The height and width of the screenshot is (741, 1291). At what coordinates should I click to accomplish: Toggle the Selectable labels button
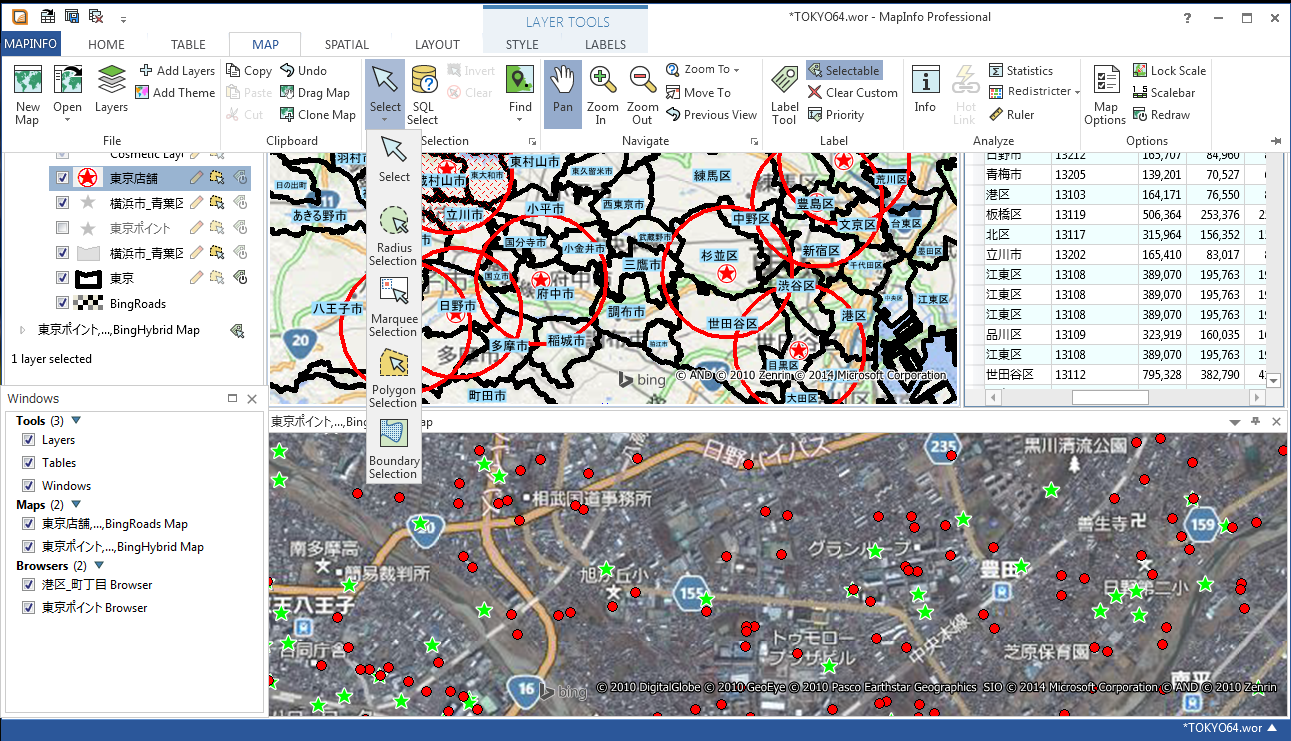843,71
